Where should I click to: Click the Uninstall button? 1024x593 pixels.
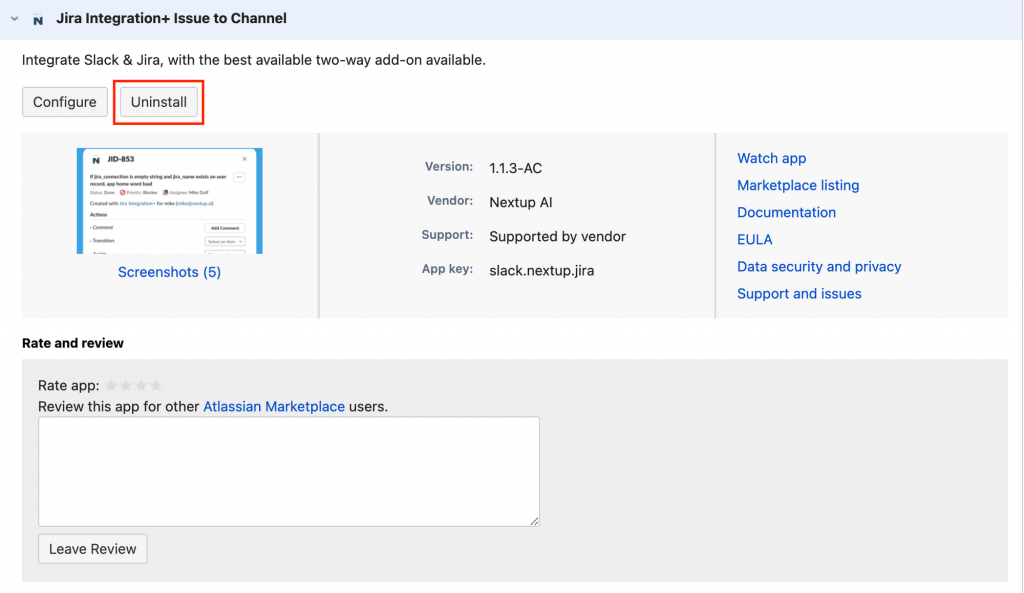(x=159, y=102)
